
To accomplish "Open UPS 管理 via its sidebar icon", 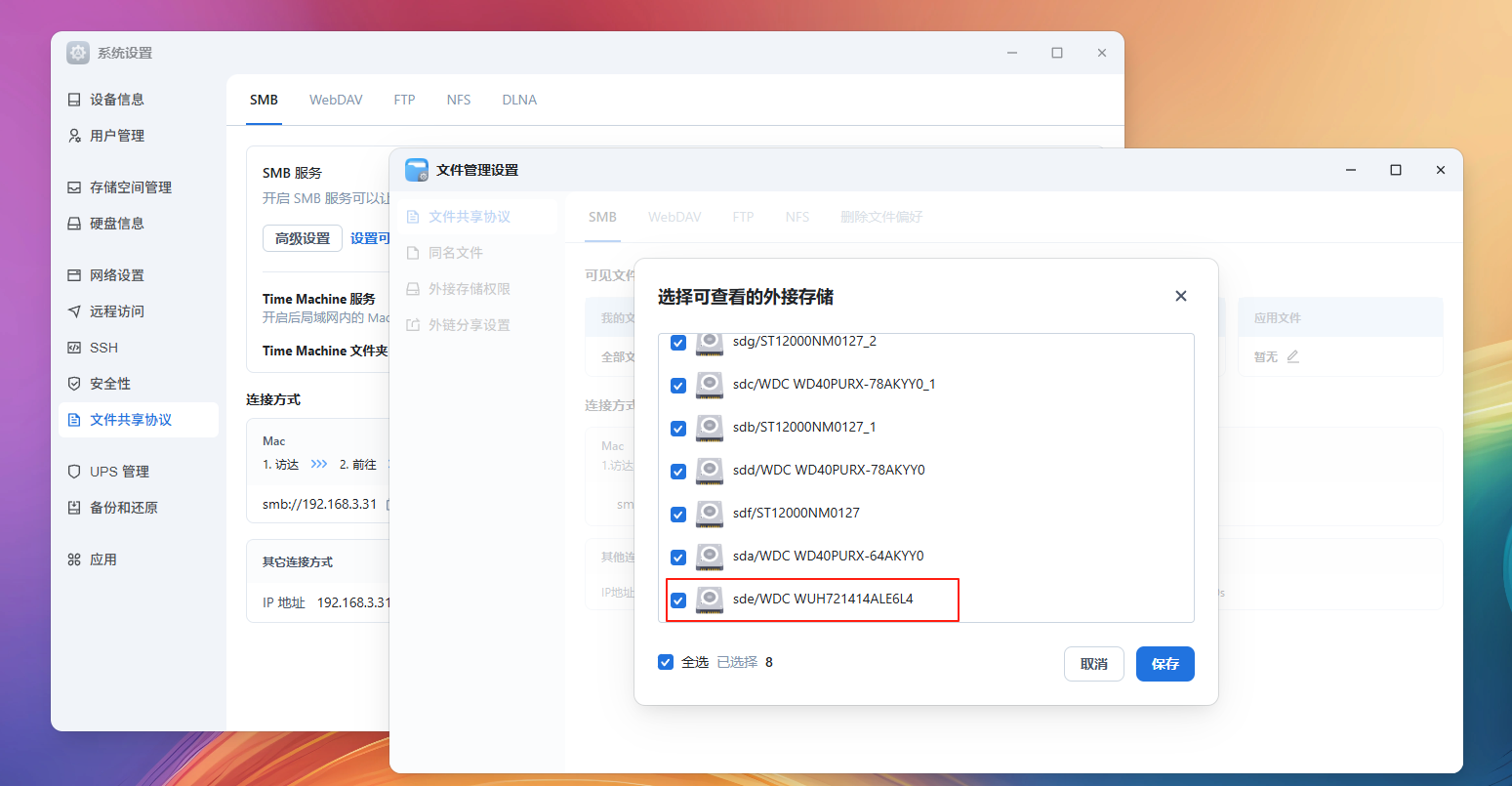I will click(74, 472).
